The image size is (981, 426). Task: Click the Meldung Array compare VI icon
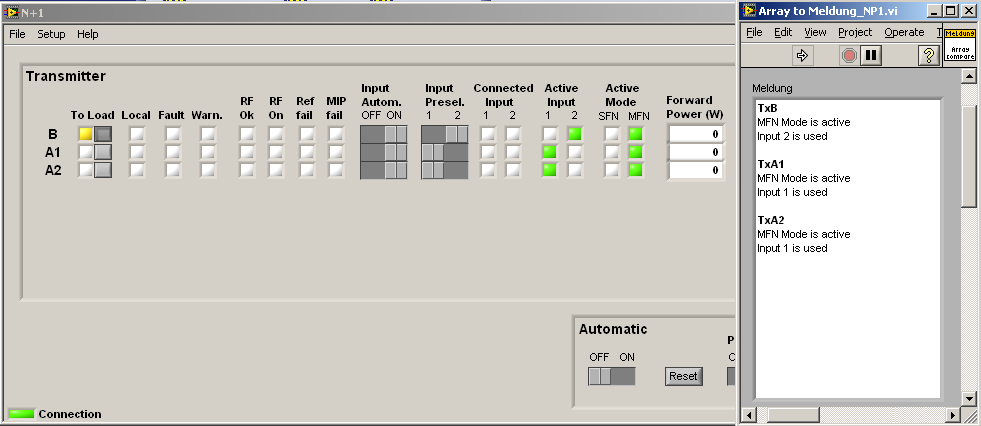point(960,44)
